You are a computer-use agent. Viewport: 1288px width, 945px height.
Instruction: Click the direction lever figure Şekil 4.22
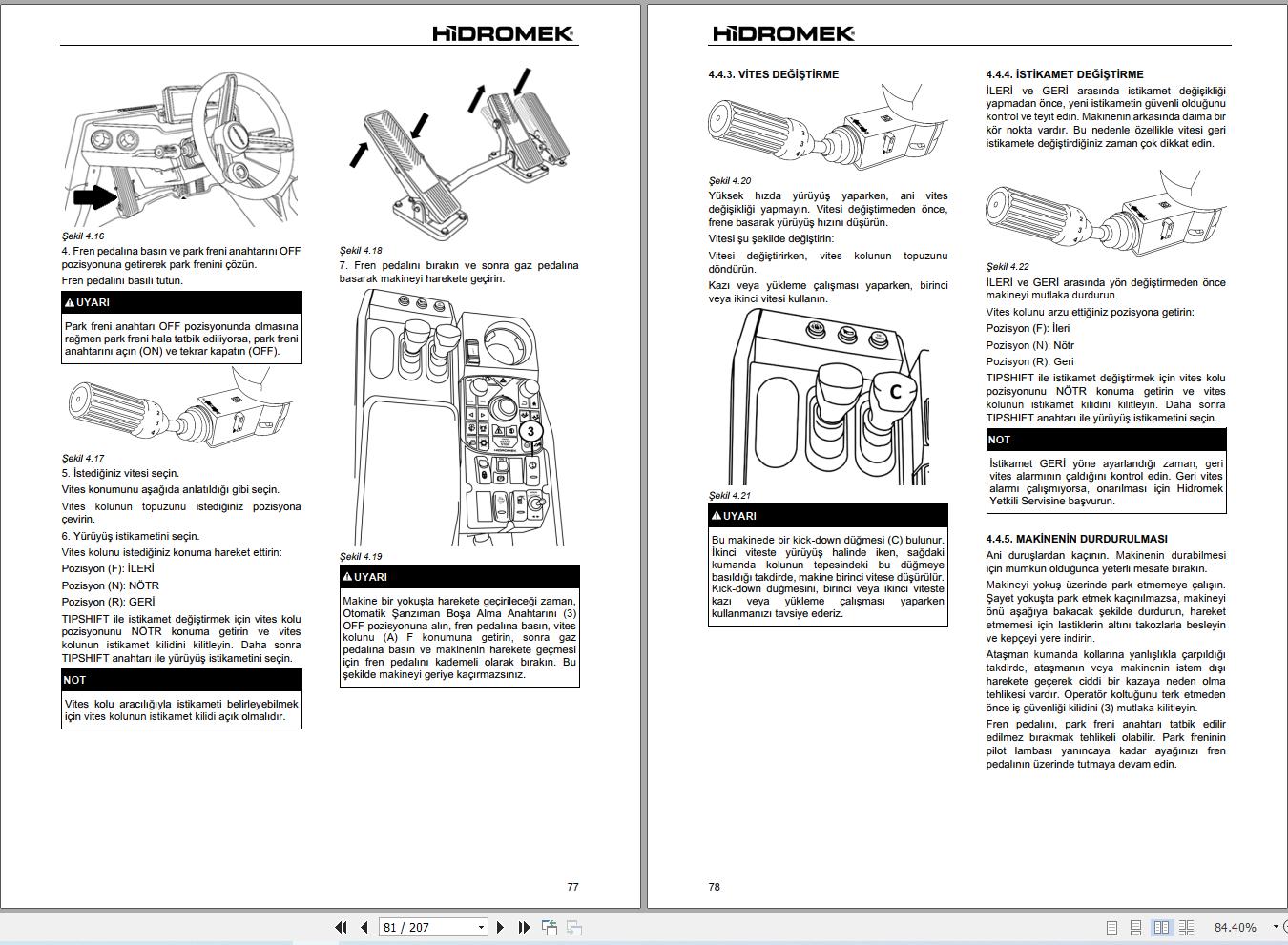pyautogui.click(x=1105, y=216)
